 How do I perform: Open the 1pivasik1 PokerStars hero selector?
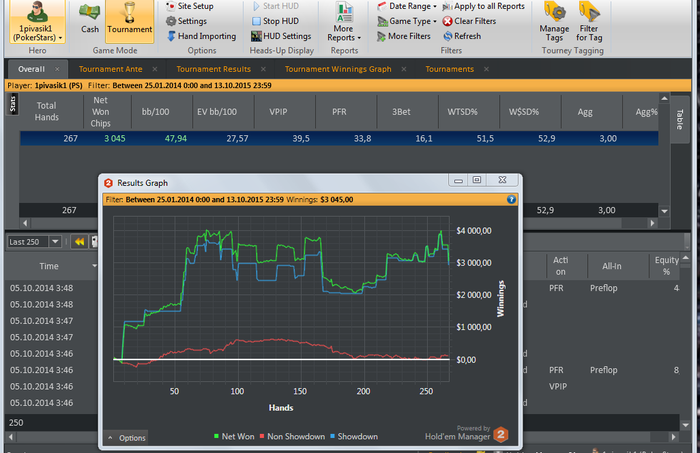point(38,21)
